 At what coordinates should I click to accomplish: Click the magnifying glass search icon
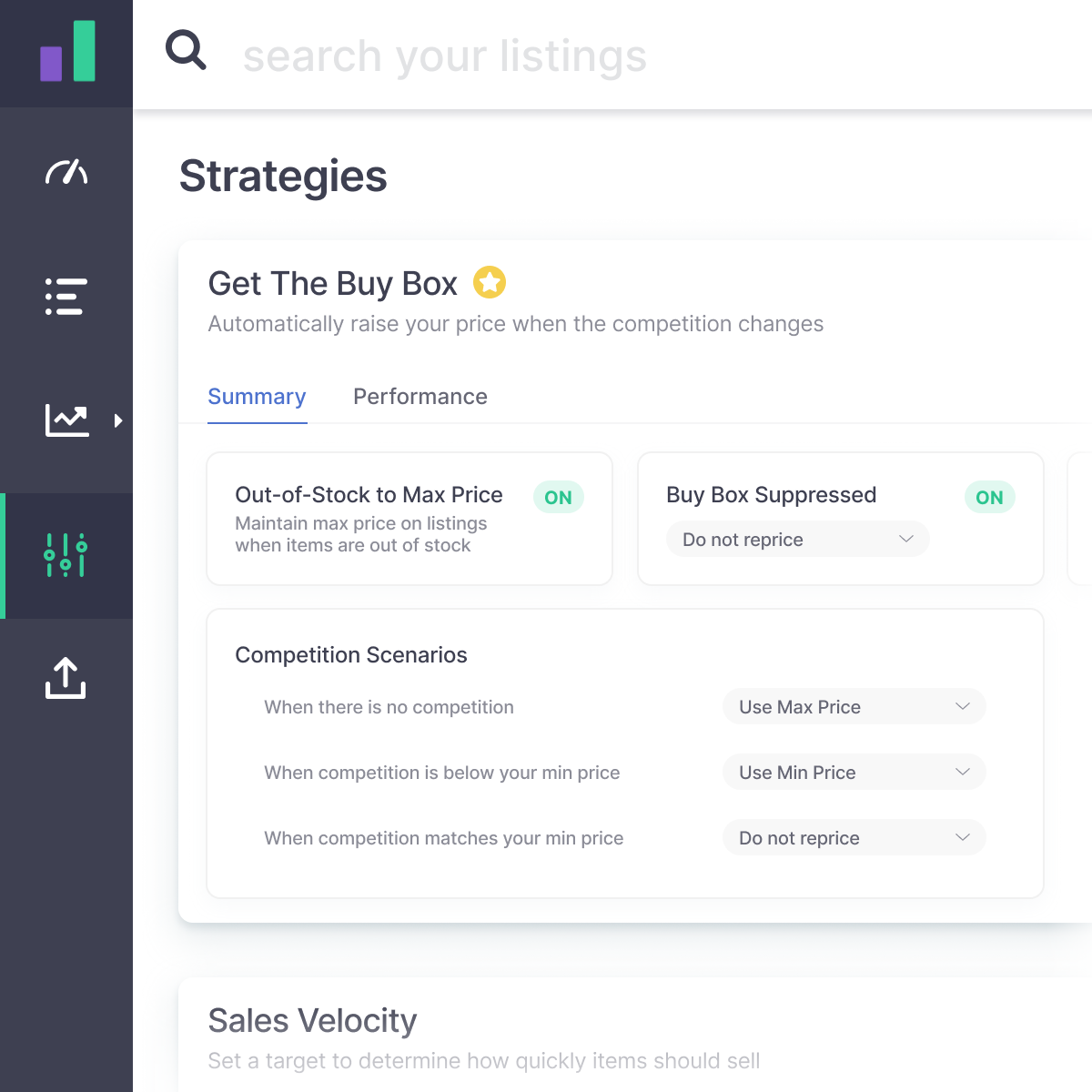pos(186,50)
